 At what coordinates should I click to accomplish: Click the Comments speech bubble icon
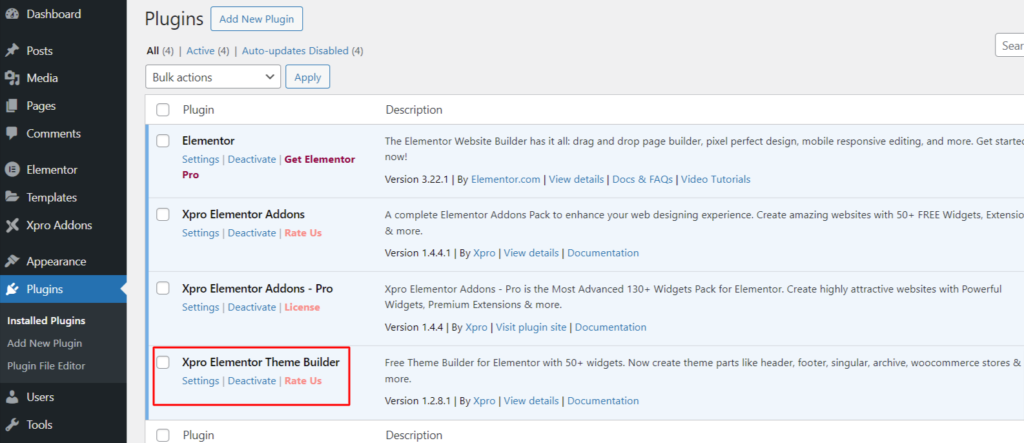click(x=12, y=133)
